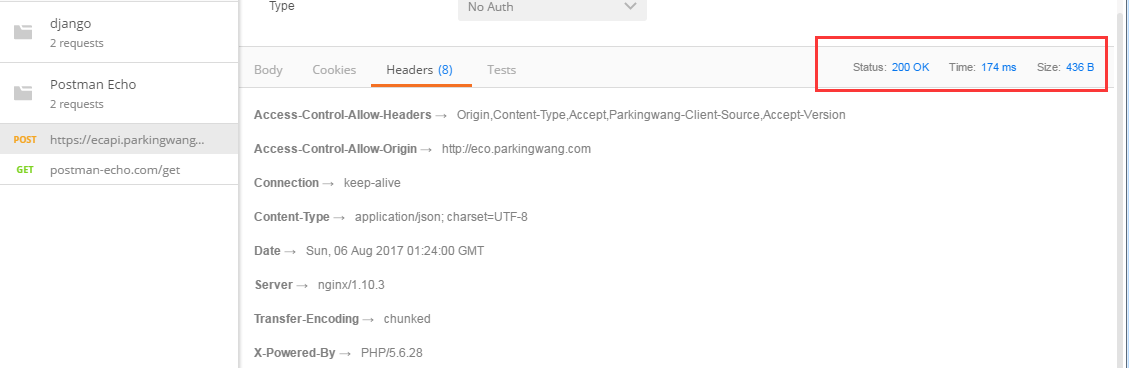Click the Access-Control-Allow-Headers header name
The width and height of the screenshot is (1129, 368).
343,115
